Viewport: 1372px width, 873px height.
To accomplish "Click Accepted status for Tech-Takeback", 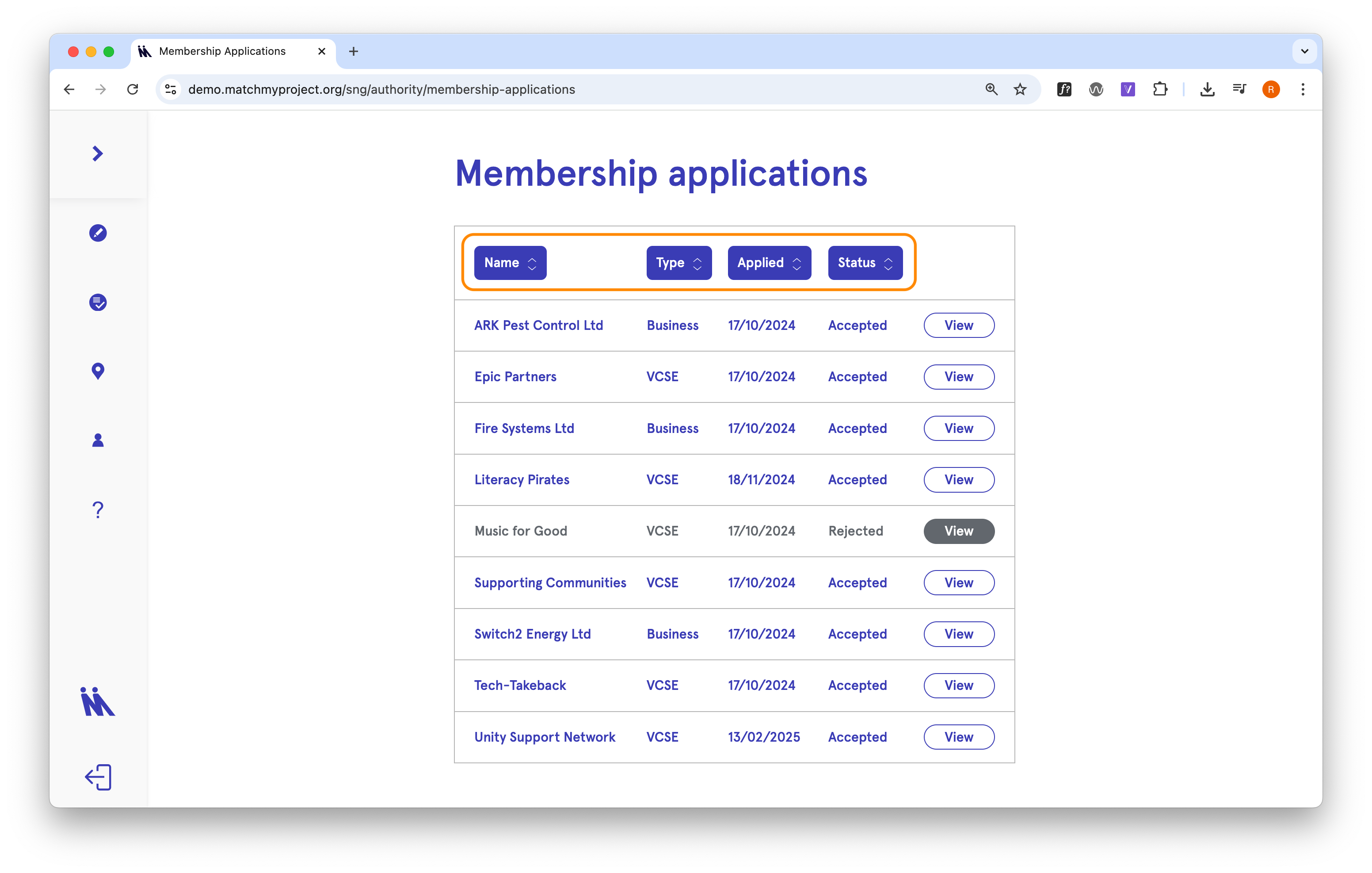I will [857, 685].
